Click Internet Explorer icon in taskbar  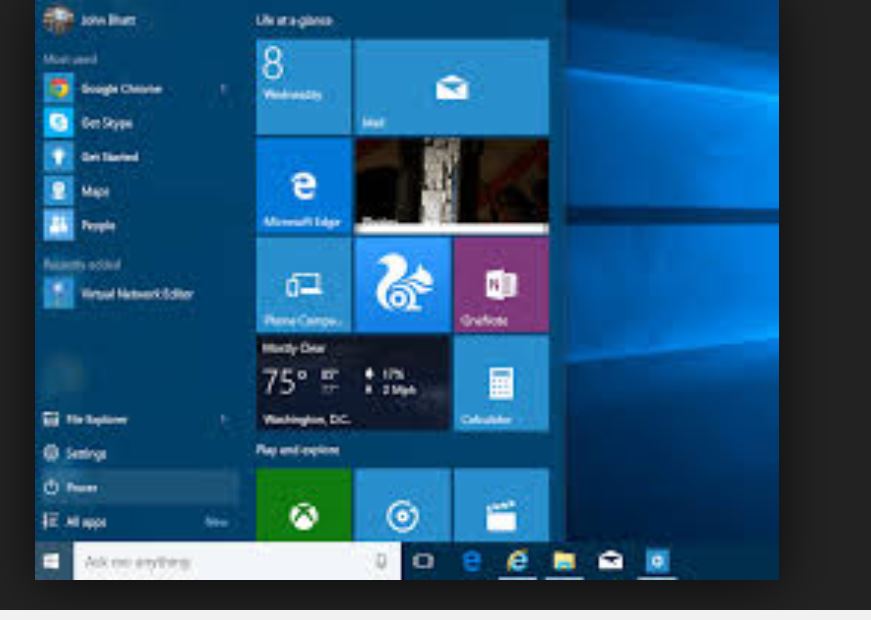pos(518,562)
